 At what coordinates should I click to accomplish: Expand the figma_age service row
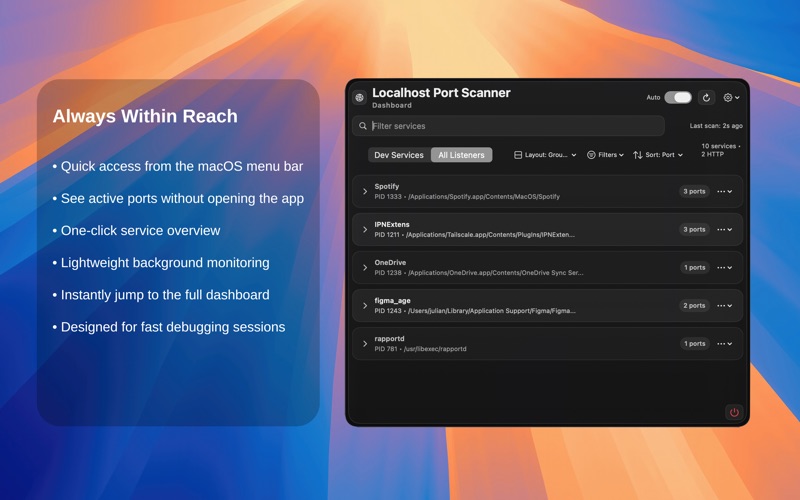pos(365,306)
